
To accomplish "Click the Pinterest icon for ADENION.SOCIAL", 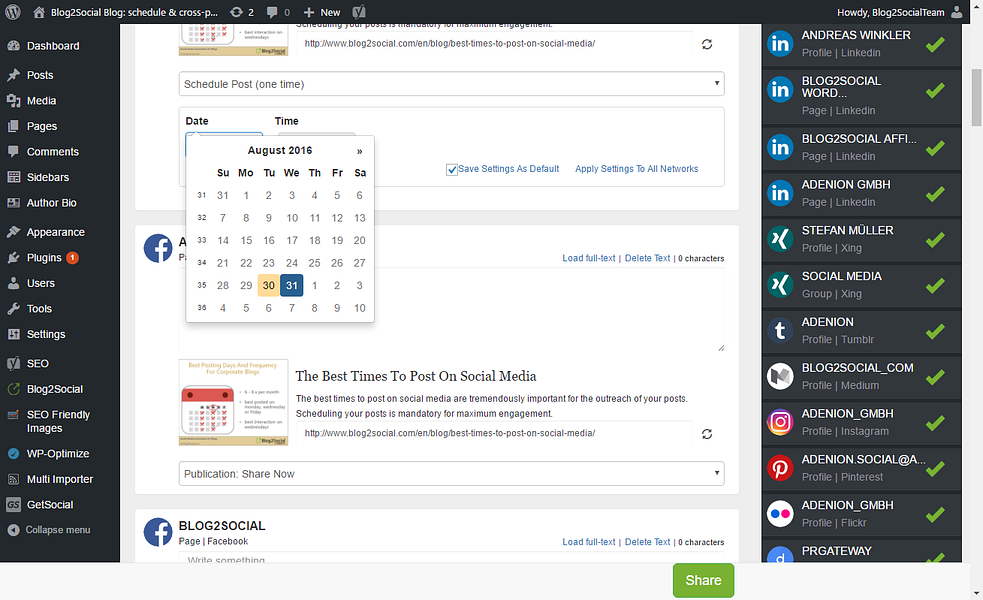I will [x=780, y=468].
